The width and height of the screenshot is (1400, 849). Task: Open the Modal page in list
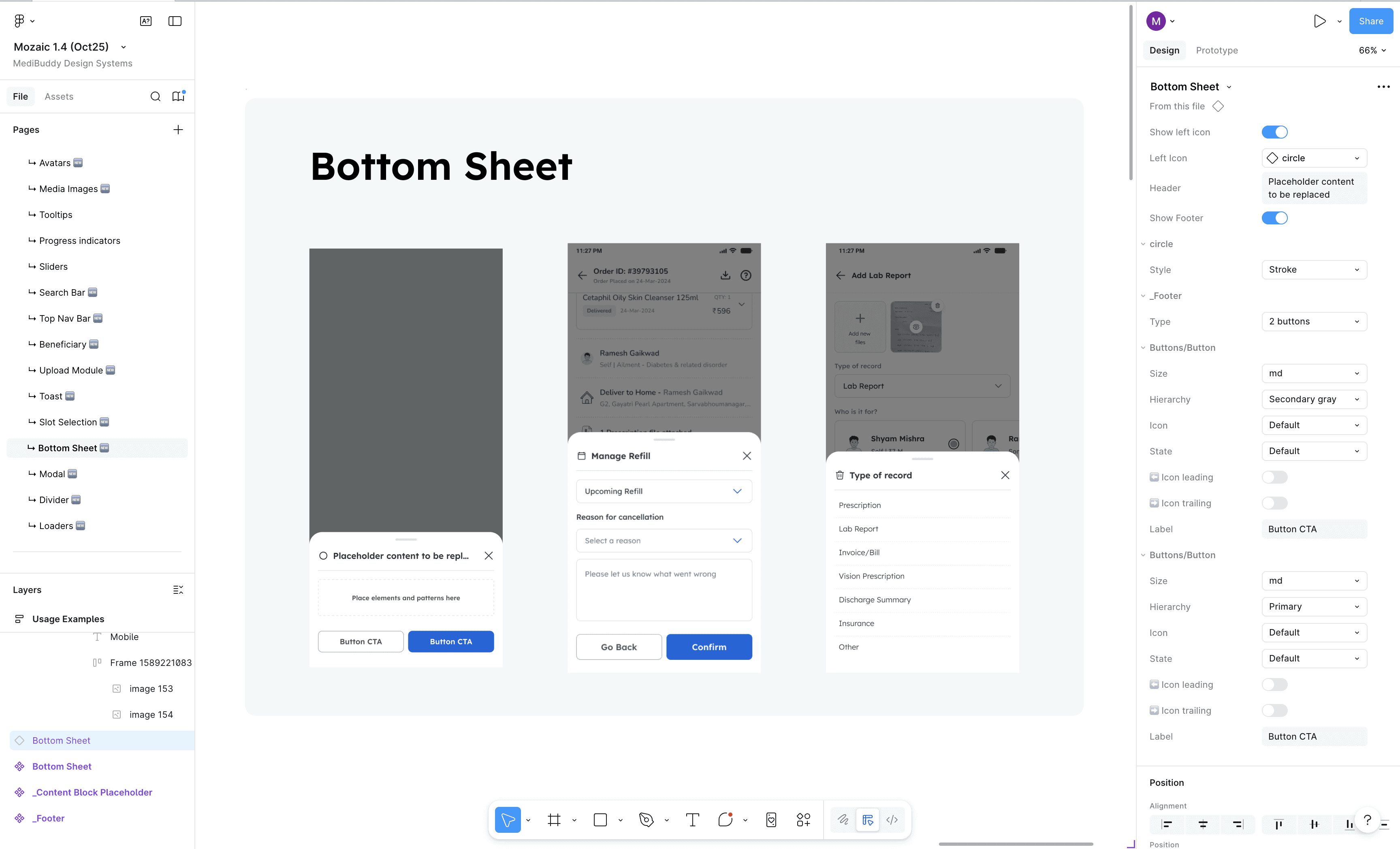point(52,474)
